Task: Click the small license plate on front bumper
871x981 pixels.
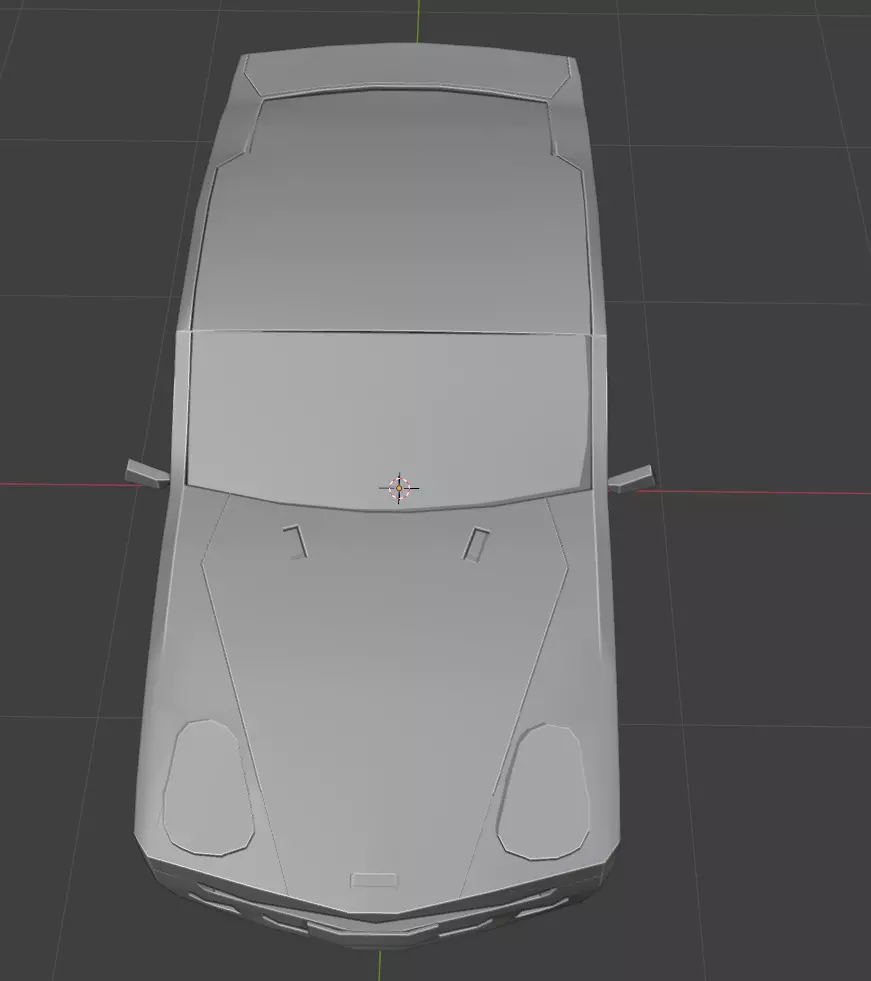Action: click(x=374, y=880)
